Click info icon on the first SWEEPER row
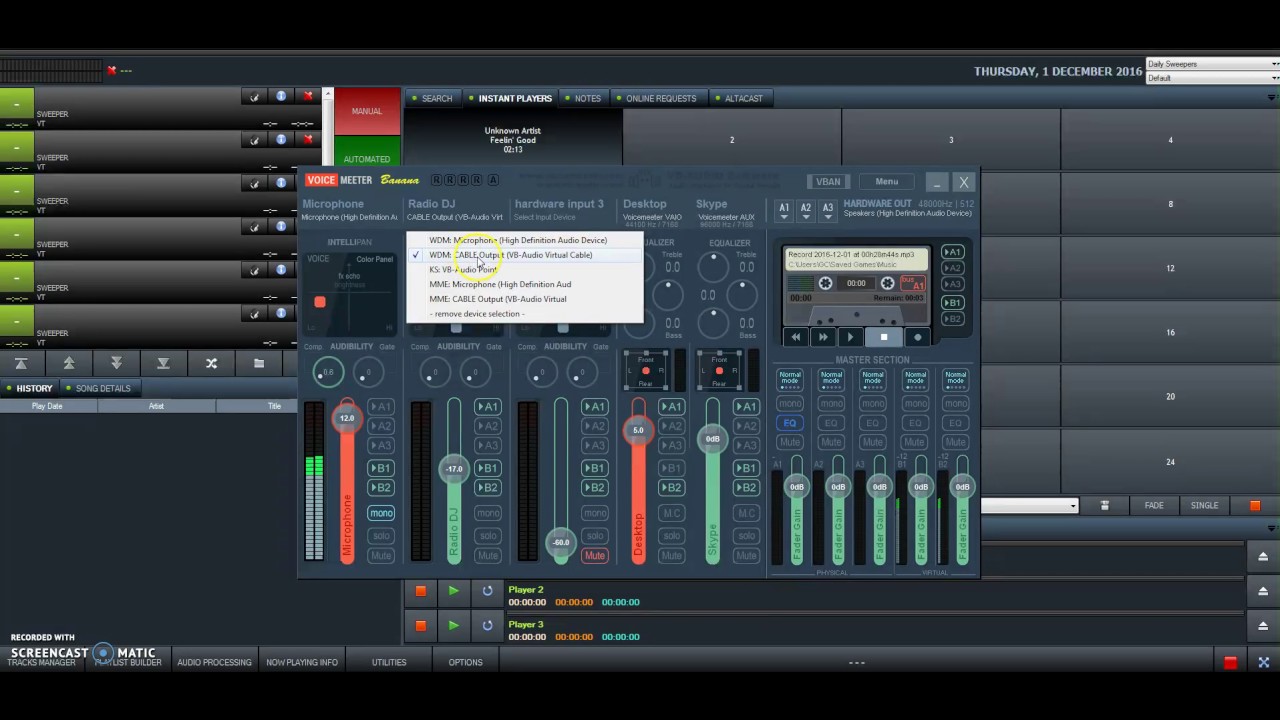 [x=281, y=96]
